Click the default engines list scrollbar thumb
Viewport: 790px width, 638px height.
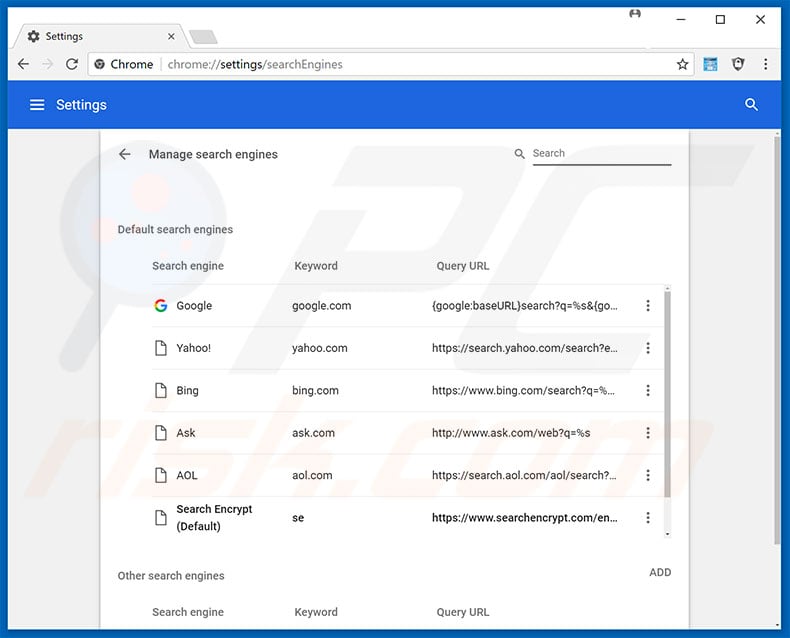click(x=667, y=395)
